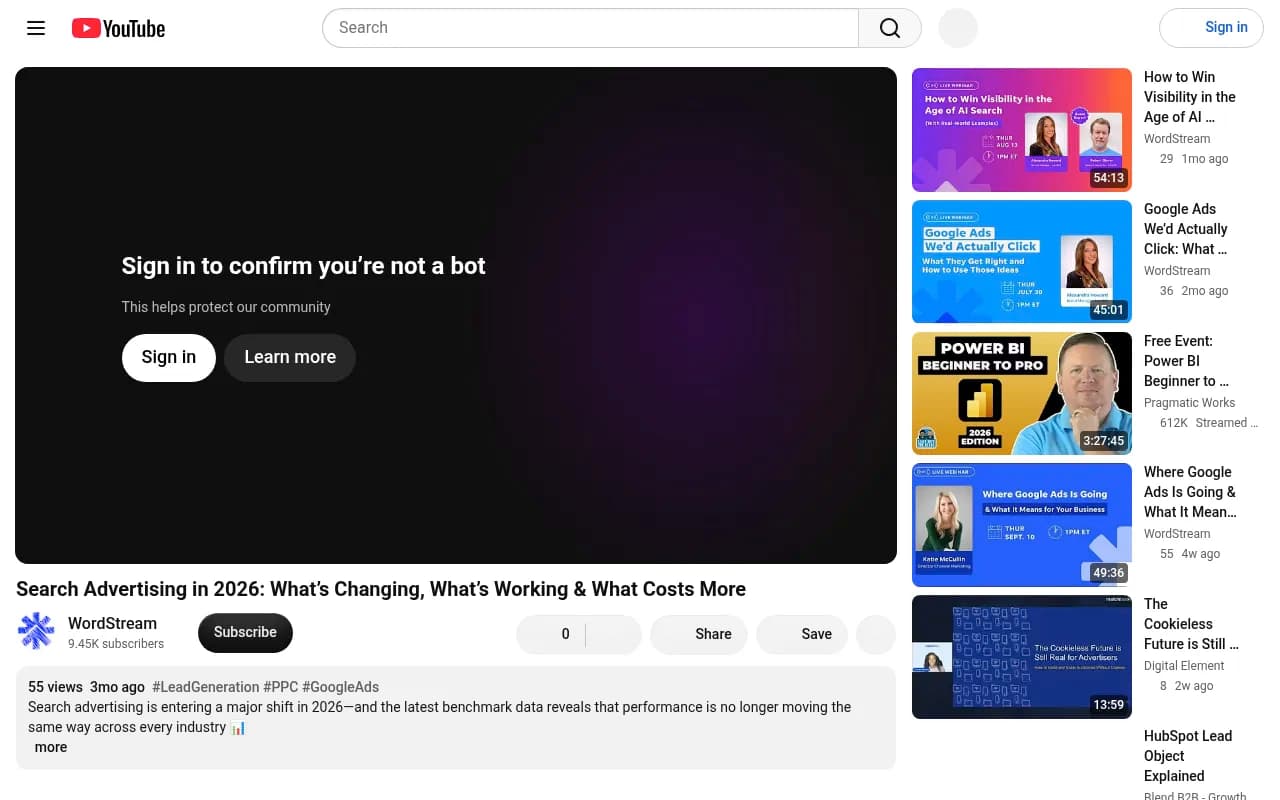Open the #GoogleAds hashtag

click(x=340, y=687)
